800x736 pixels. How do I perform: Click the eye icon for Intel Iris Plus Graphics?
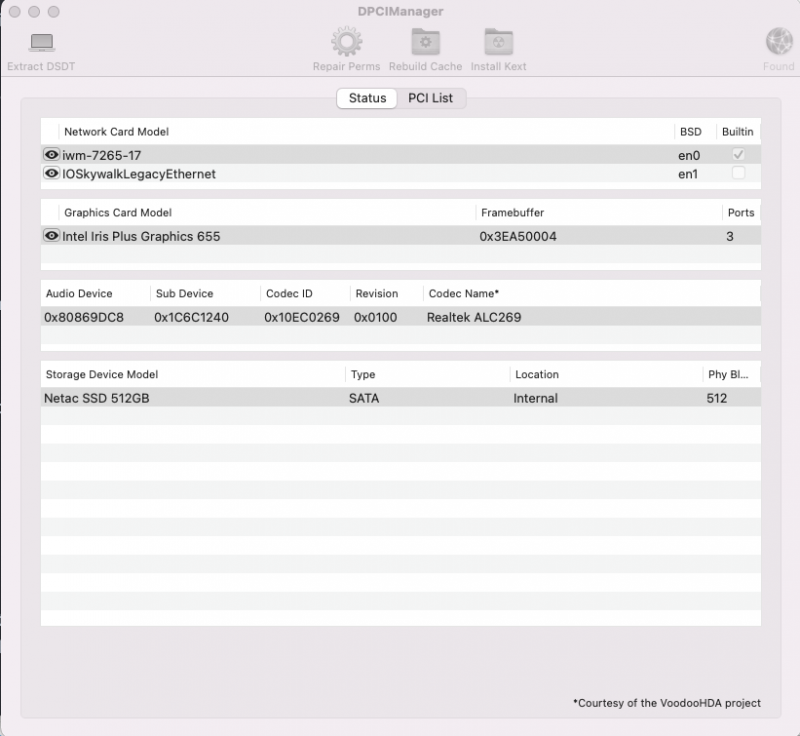[x=51, y=236]
